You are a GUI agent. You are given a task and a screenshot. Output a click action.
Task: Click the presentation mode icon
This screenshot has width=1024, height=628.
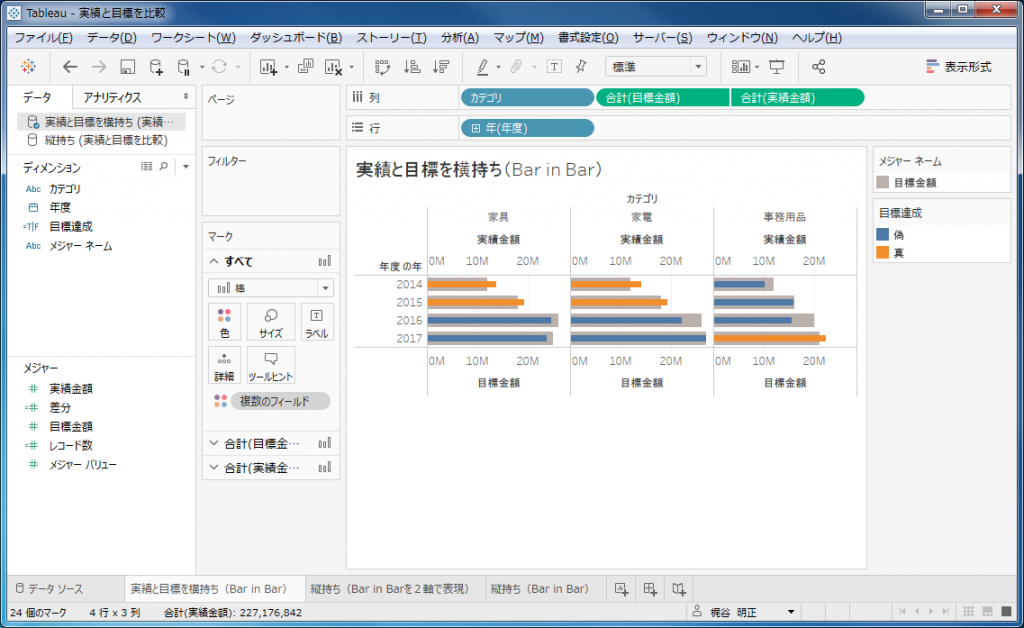pos(777,67)
